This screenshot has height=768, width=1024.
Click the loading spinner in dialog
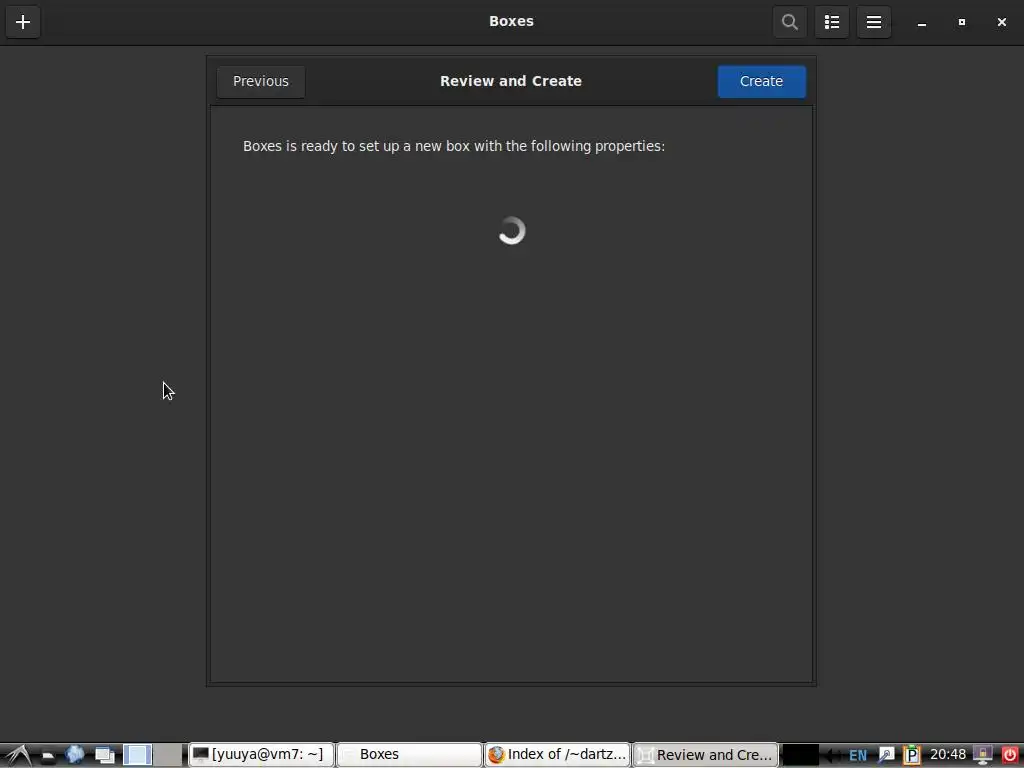pyautogui.click(x=512, y=231)
